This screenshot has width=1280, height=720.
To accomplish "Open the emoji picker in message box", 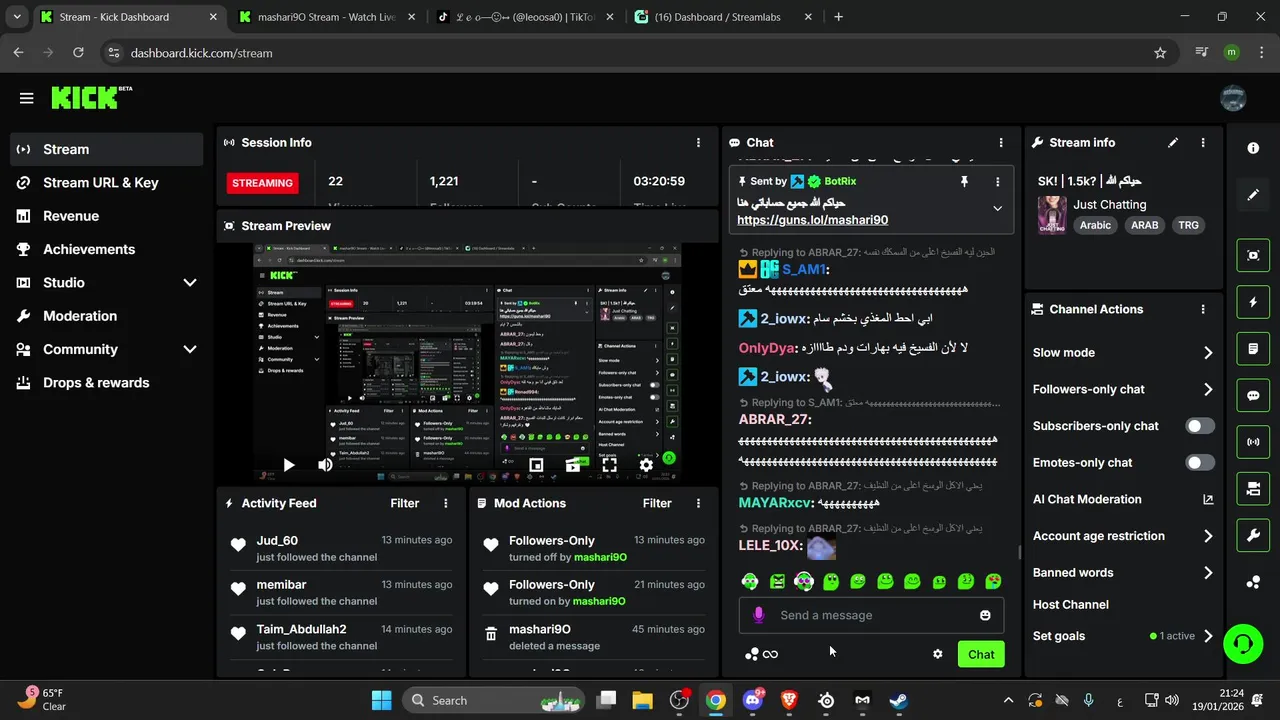I will (x=985, y=615).
